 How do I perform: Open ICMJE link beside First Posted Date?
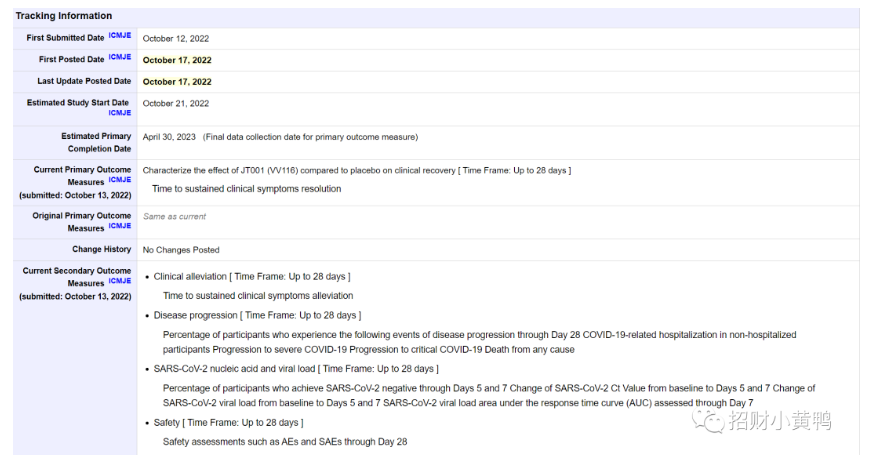click(120, 57)
